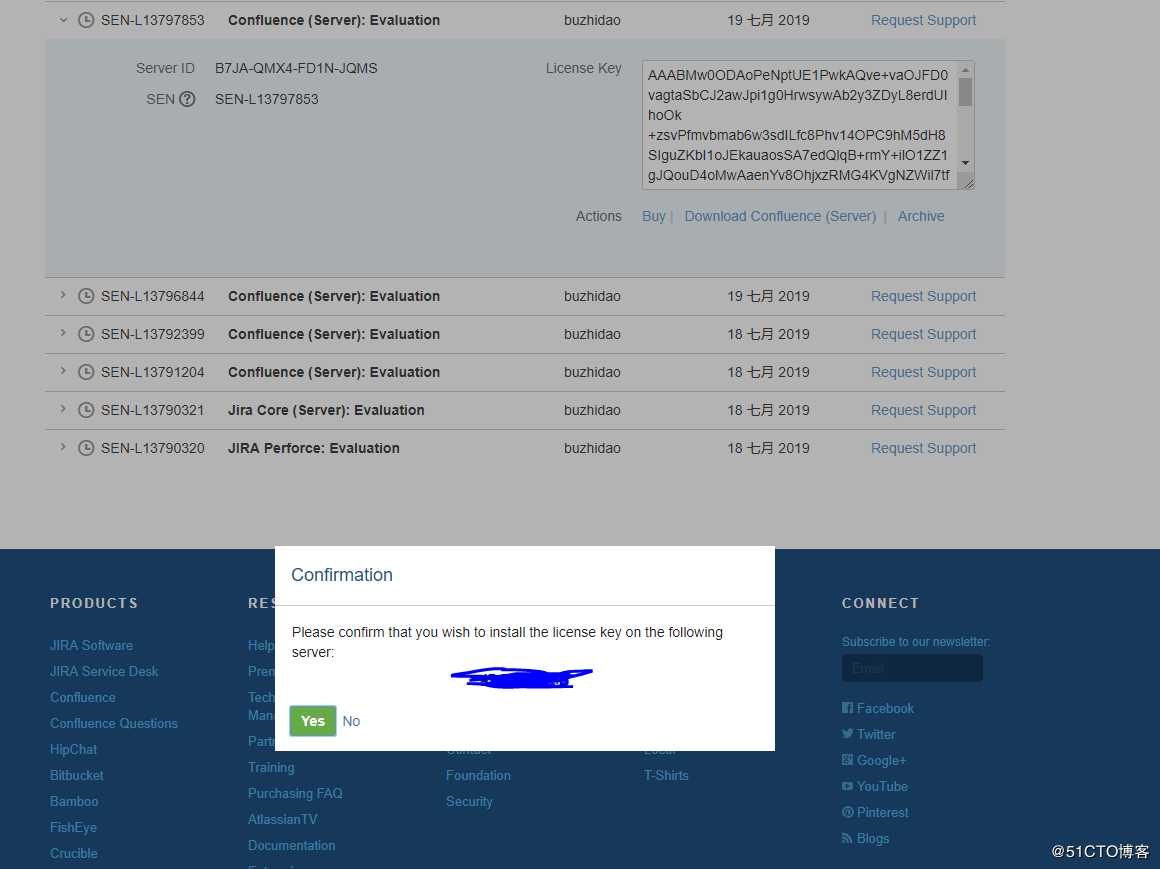
Task: Open Security footer link
Action: (x=469, y=801)
